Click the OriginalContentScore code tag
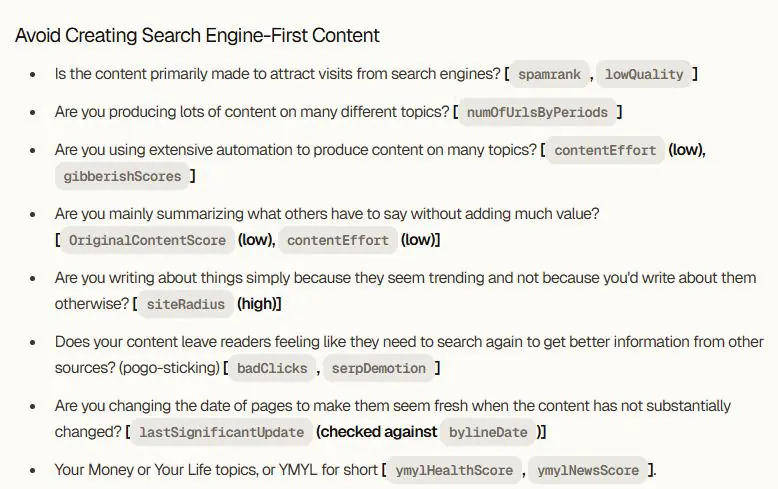This screenshot has width=778, height=489. (x=147, y=240)
